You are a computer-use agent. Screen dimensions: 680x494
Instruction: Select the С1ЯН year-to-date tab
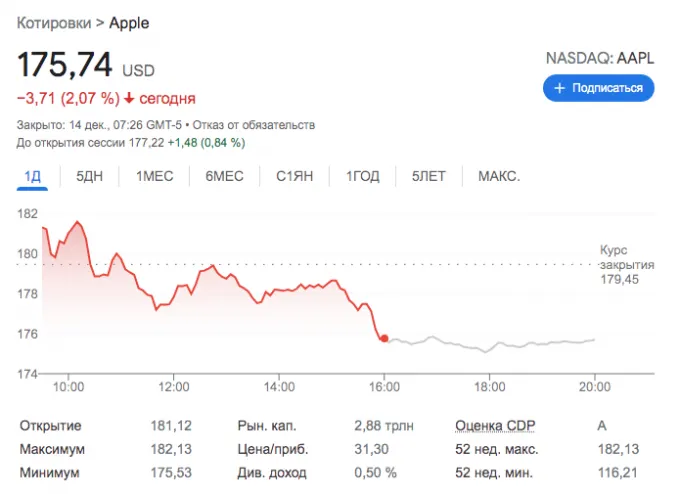(x=295, y=176)
